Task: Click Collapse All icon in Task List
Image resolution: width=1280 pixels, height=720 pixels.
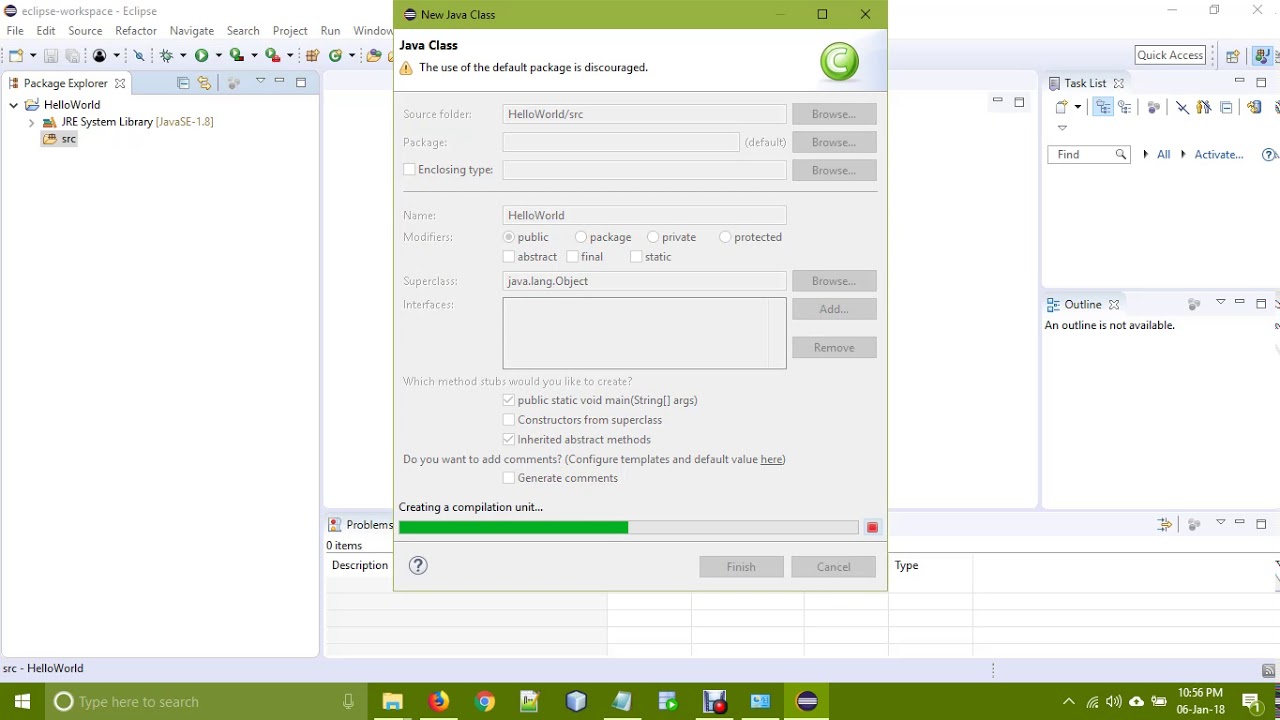Action: coord(1226,107)
